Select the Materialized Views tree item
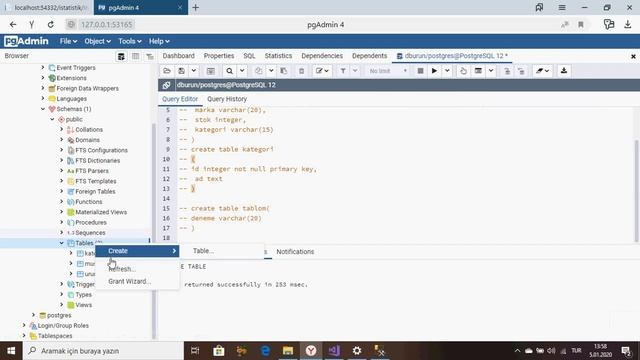This screenshot has height=360, width=640. tap(101, 212)
